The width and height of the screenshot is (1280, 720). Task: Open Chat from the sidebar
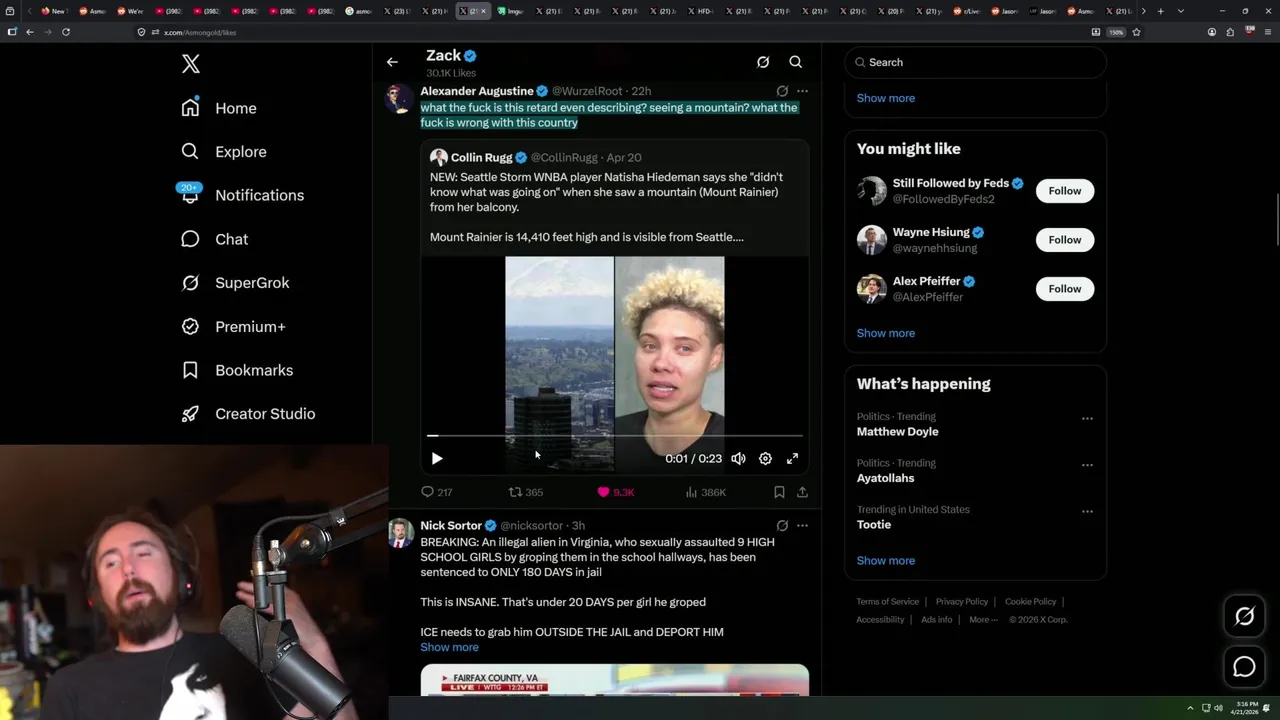tap(214, 239)
